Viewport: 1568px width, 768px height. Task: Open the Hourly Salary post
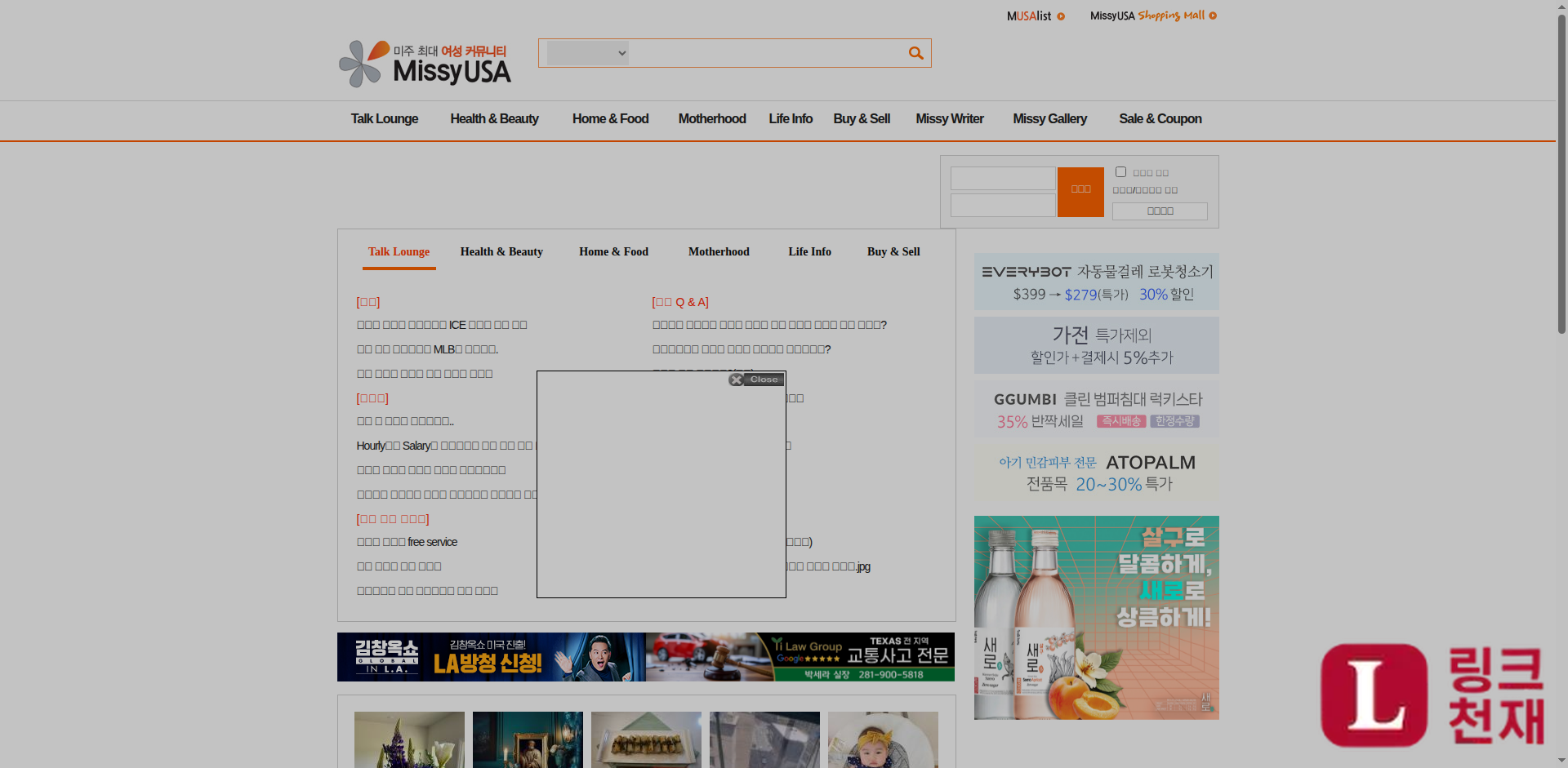446,446
